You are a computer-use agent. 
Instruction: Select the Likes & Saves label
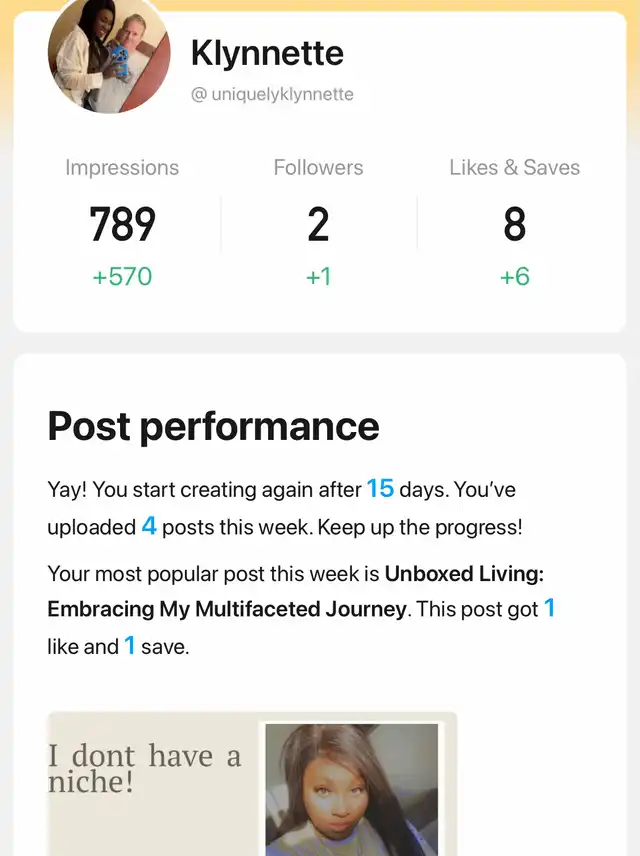click(514, 168)
